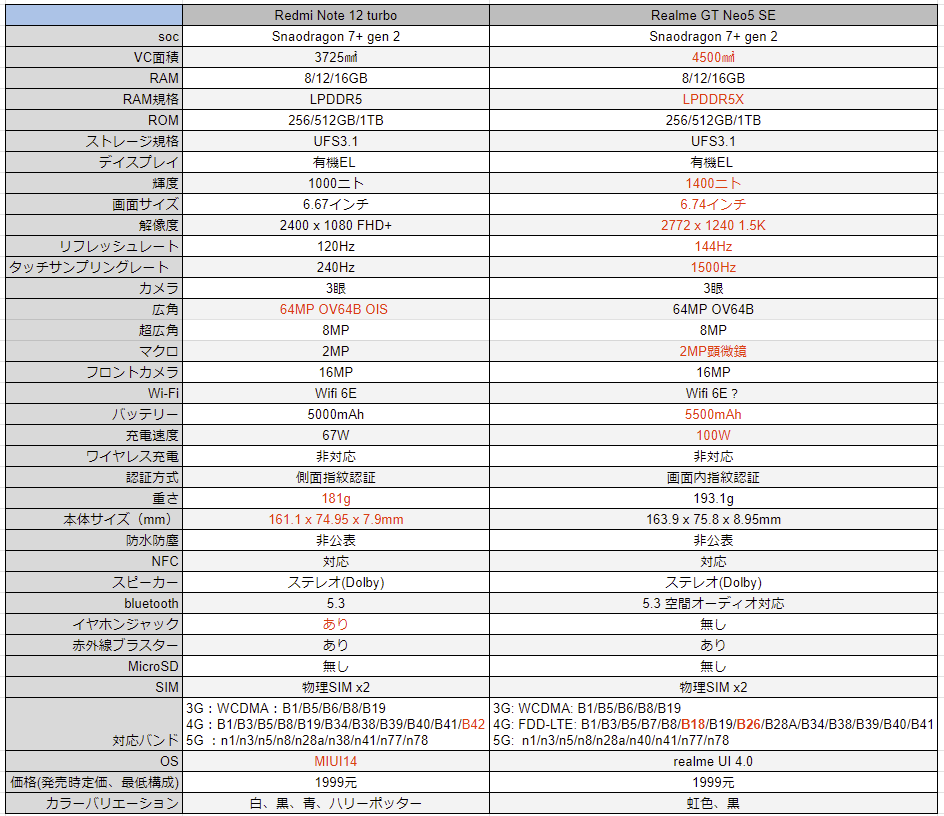Click the 'RAM規格' row label

click(94, 99)
